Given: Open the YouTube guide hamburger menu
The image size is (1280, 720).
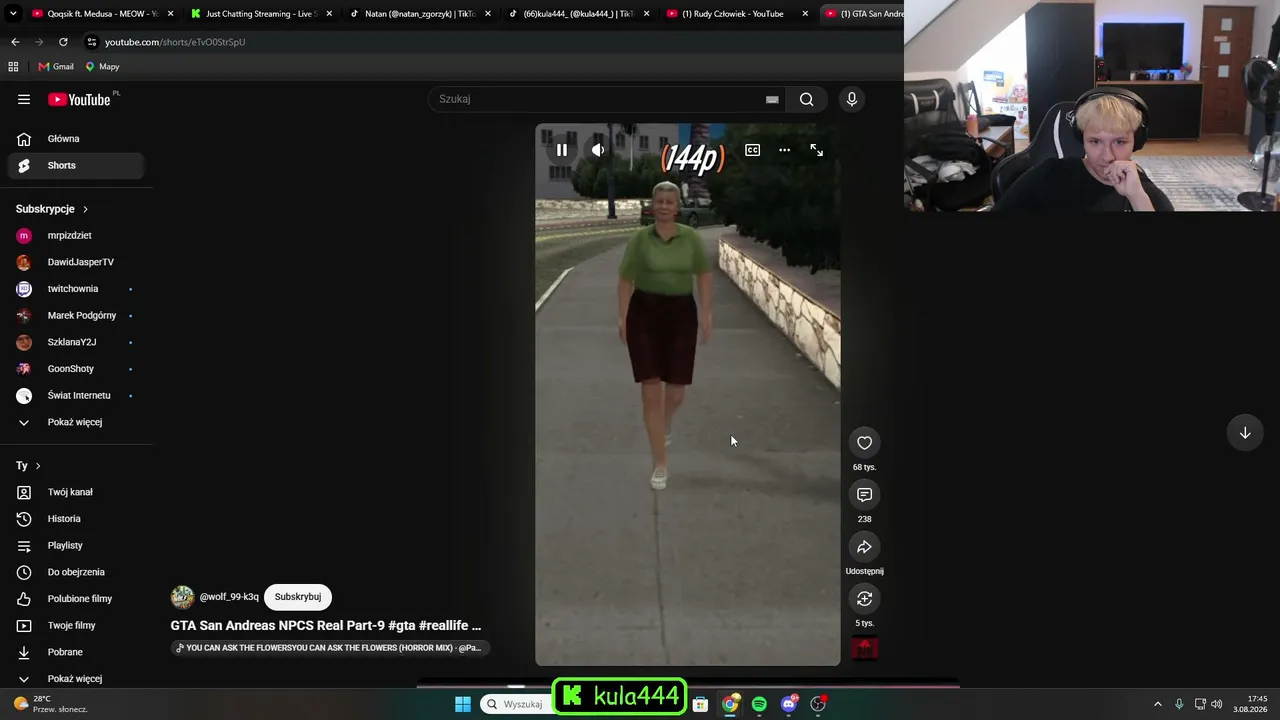Looking at the screenshot, I should coord(24,99).
